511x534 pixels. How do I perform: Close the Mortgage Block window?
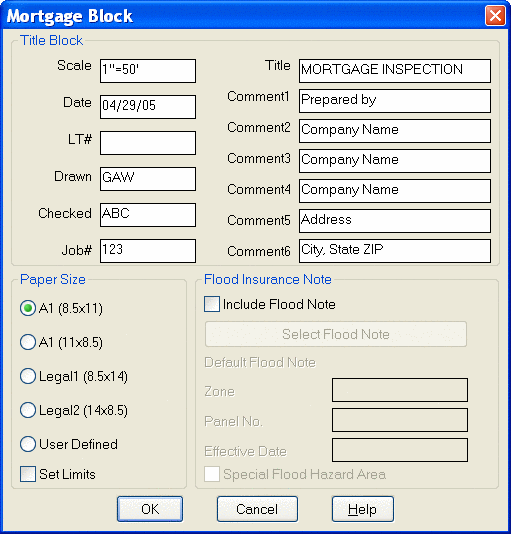495,16
